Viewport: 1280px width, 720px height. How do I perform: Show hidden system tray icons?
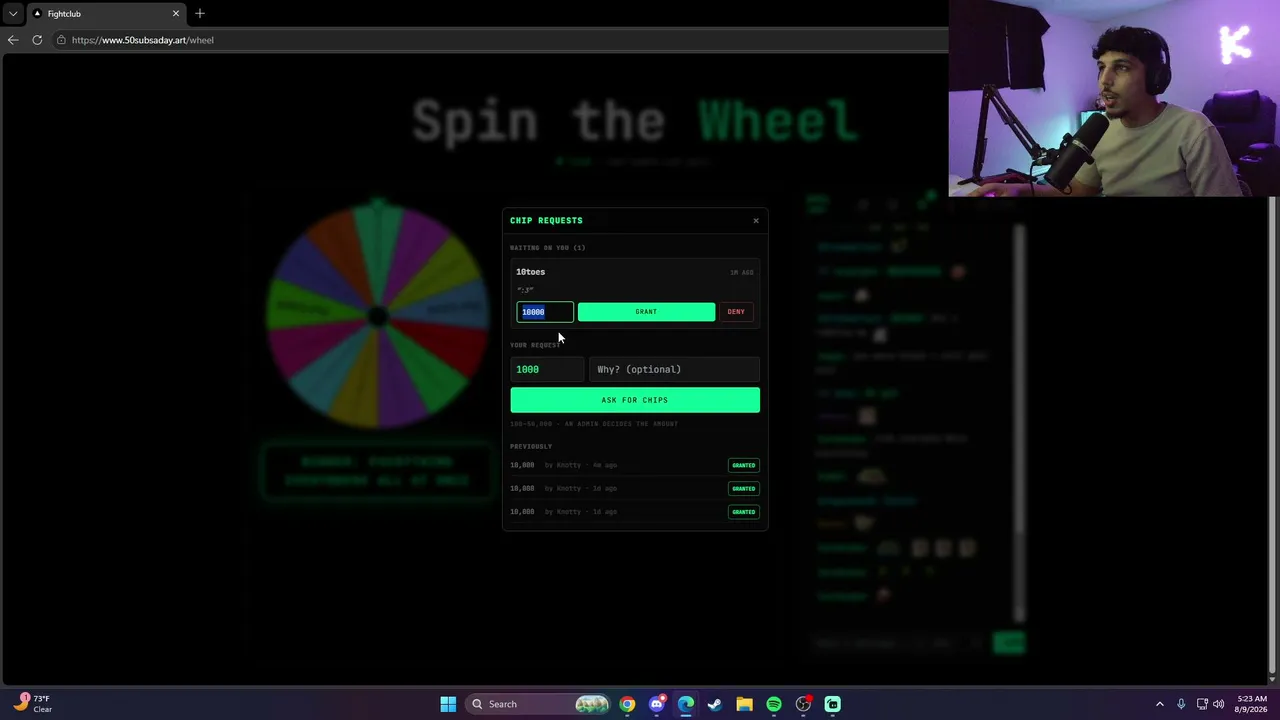pos(1160,704)
